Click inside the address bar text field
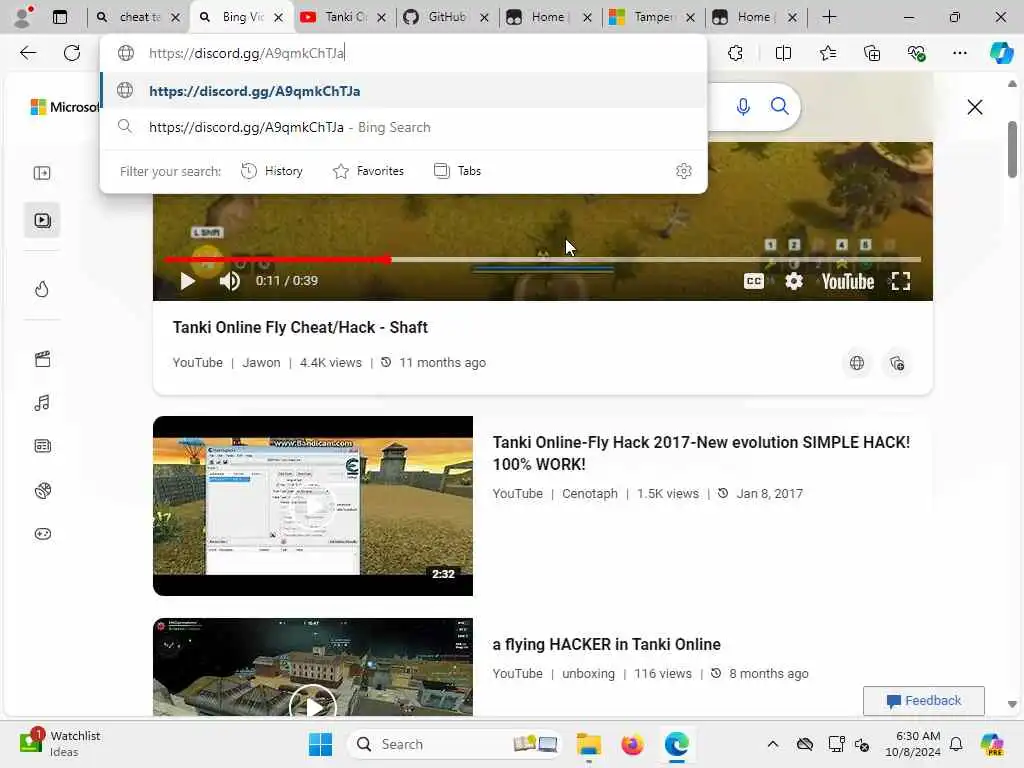The image size is (1024, 768). tap(418, 53)
